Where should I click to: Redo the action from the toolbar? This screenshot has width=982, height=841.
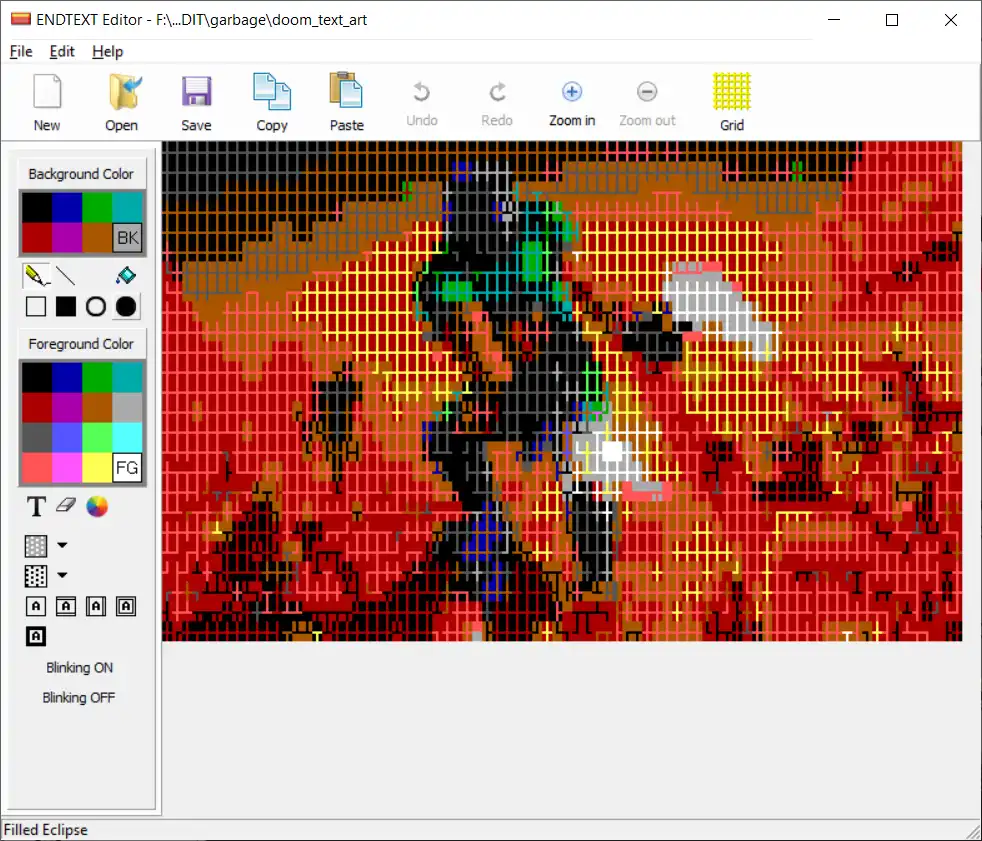[x=497, y=102]
